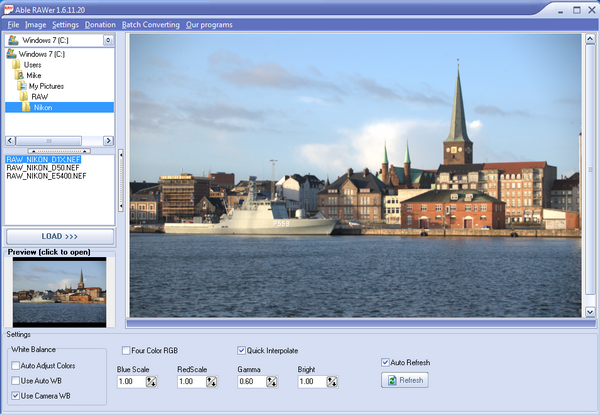The image size is (600, 415).
Task: Collapse the panel using the horizontal splitter handle
Action: click(60, 149)
